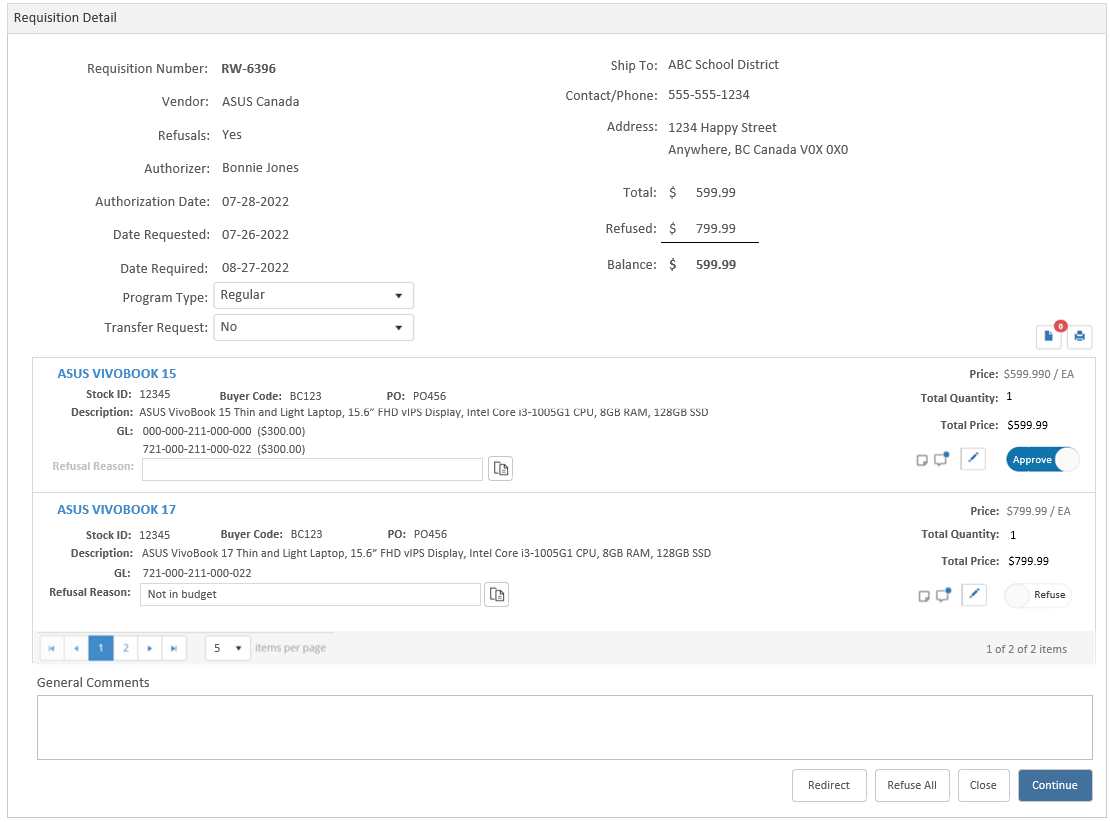Viewport: 1110px width, 822px height.
Task: Click copy icon beside VivoBook 15 refusal reason
Action: 500,469
